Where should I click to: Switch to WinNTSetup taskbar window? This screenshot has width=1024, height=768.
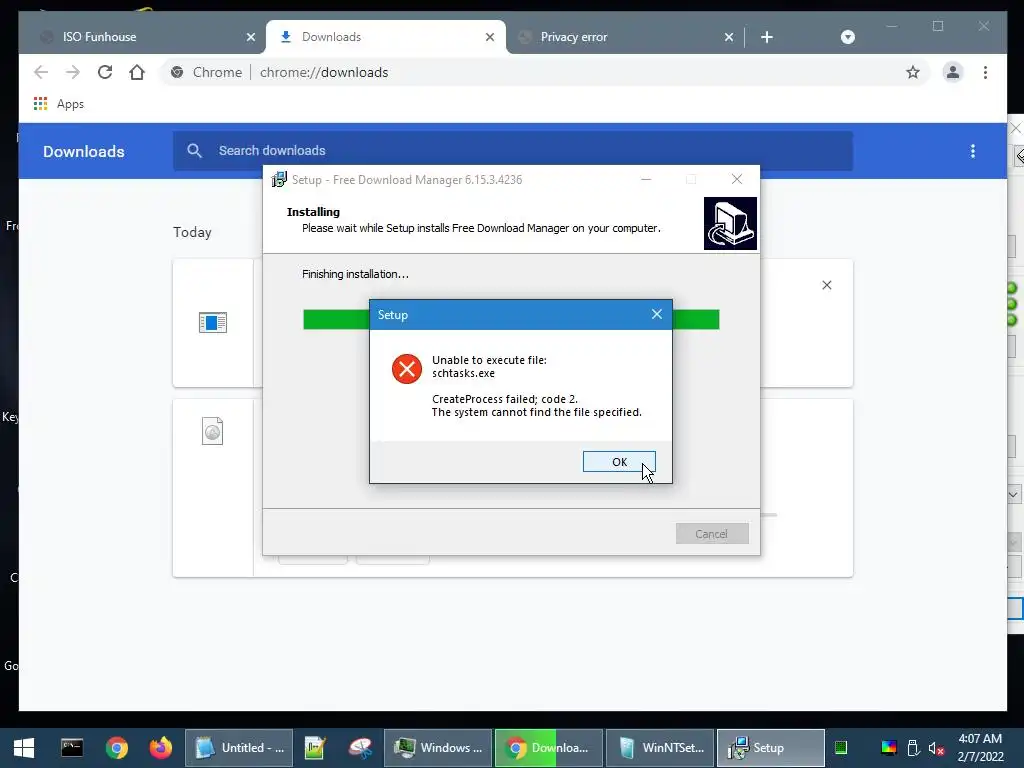click(660, 748)
